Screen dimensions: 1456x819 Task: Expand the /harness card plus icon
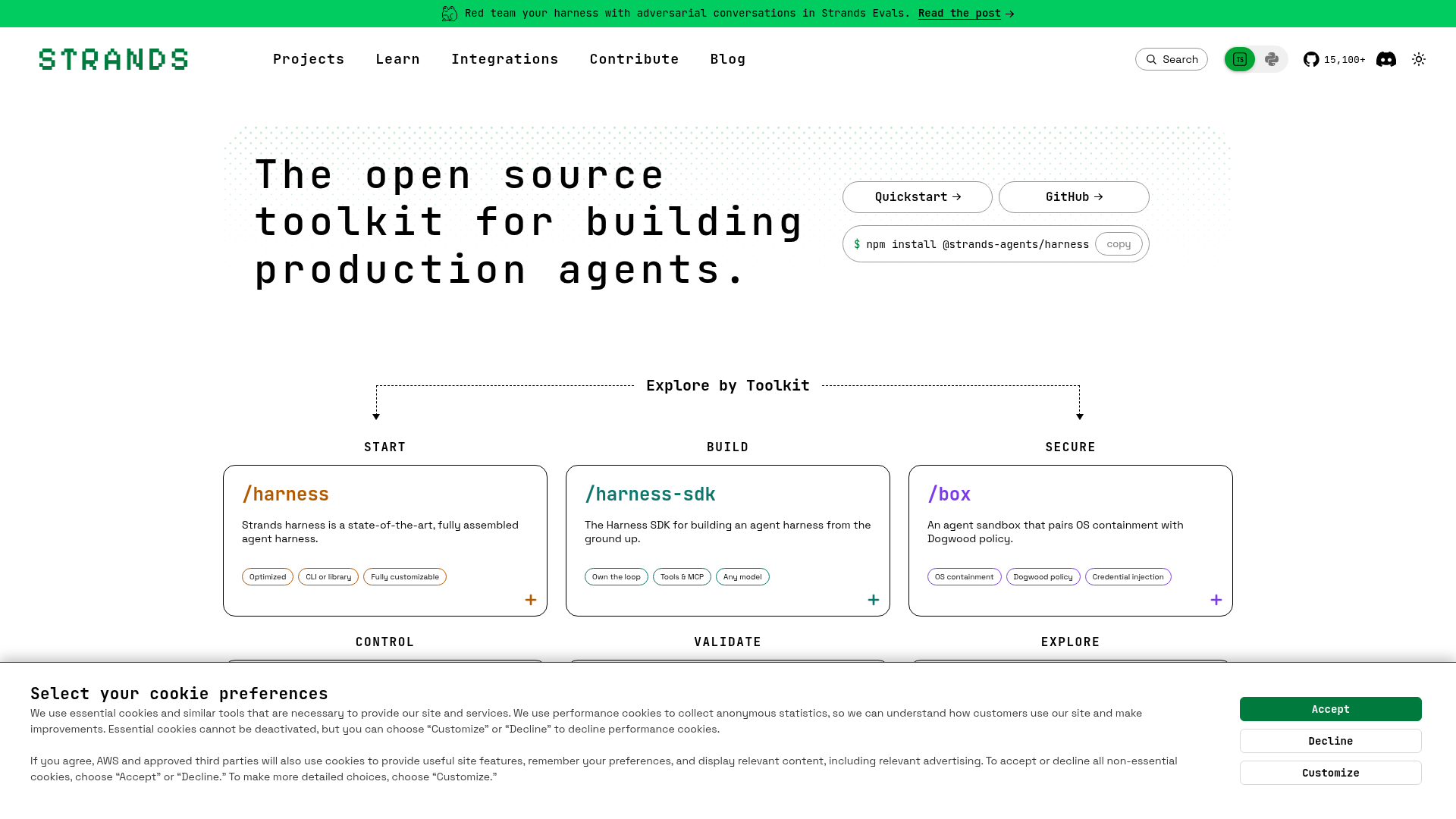pos(531,600)
